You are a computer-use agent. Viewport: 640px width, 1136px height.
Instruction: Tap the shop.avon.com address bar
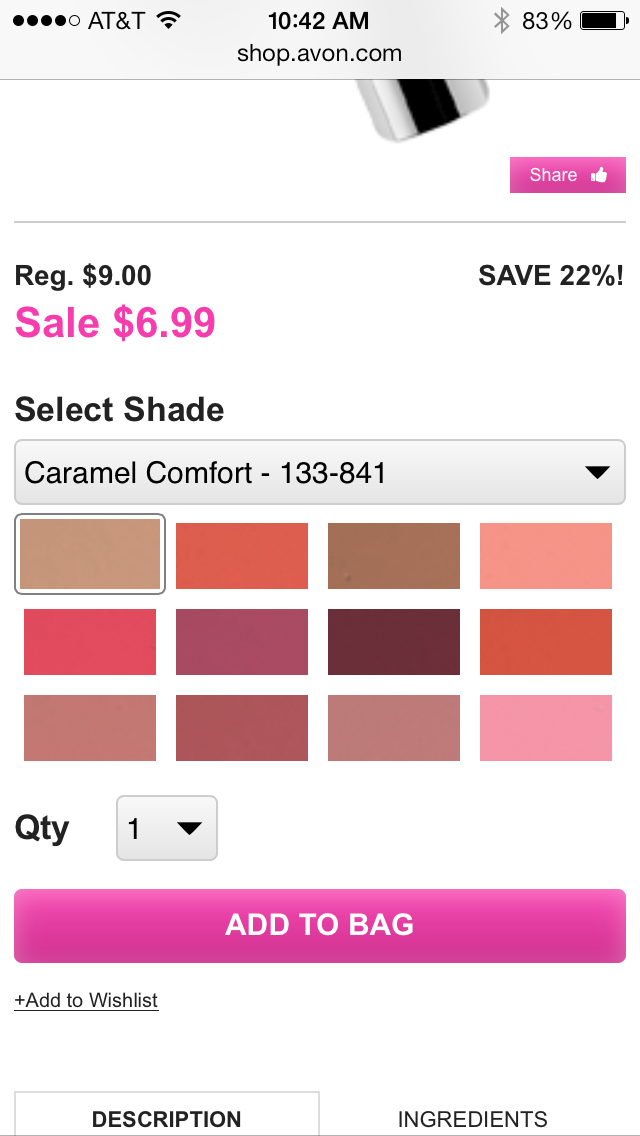320,54
